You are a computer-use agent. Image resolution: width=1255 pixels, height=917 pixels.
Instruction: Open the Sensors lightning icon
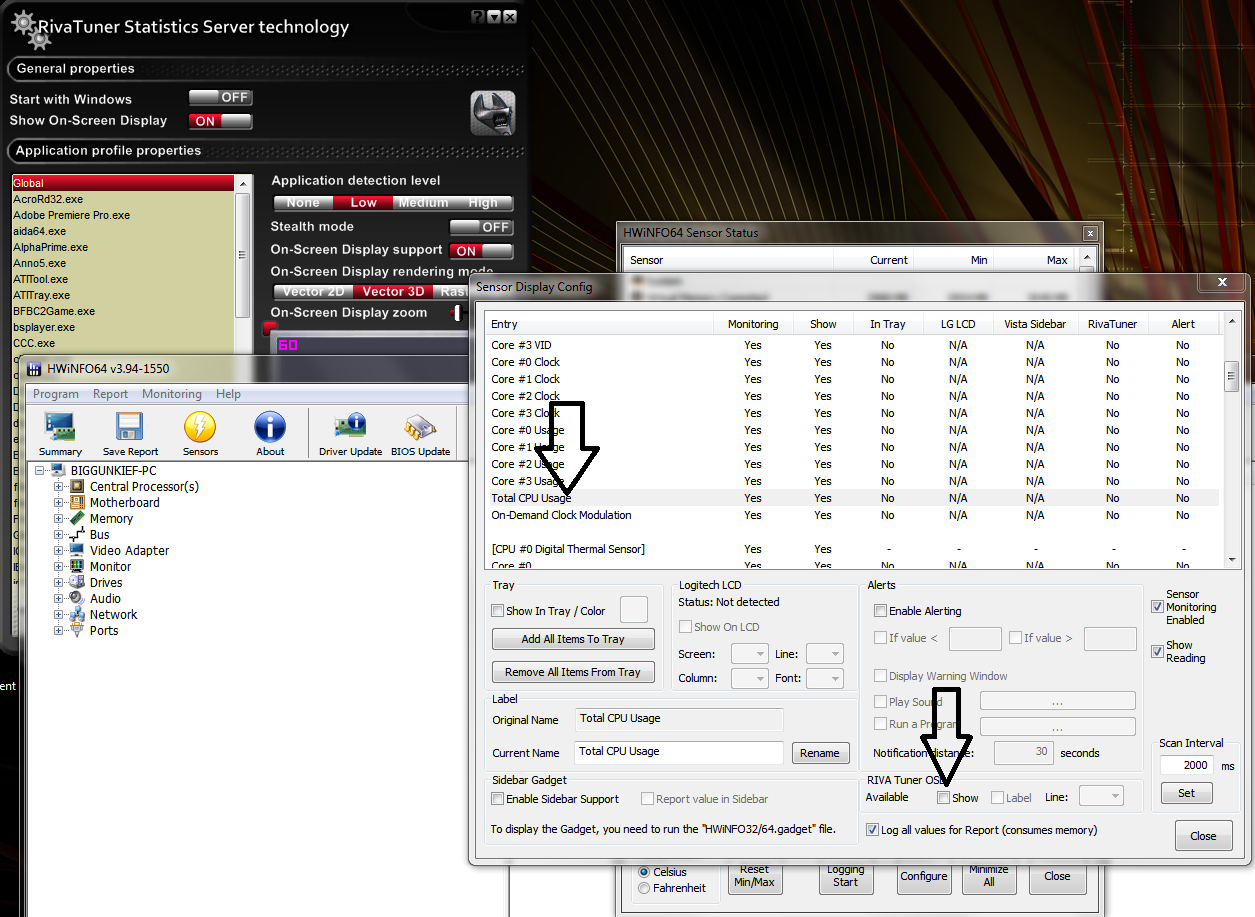point(200,427)
